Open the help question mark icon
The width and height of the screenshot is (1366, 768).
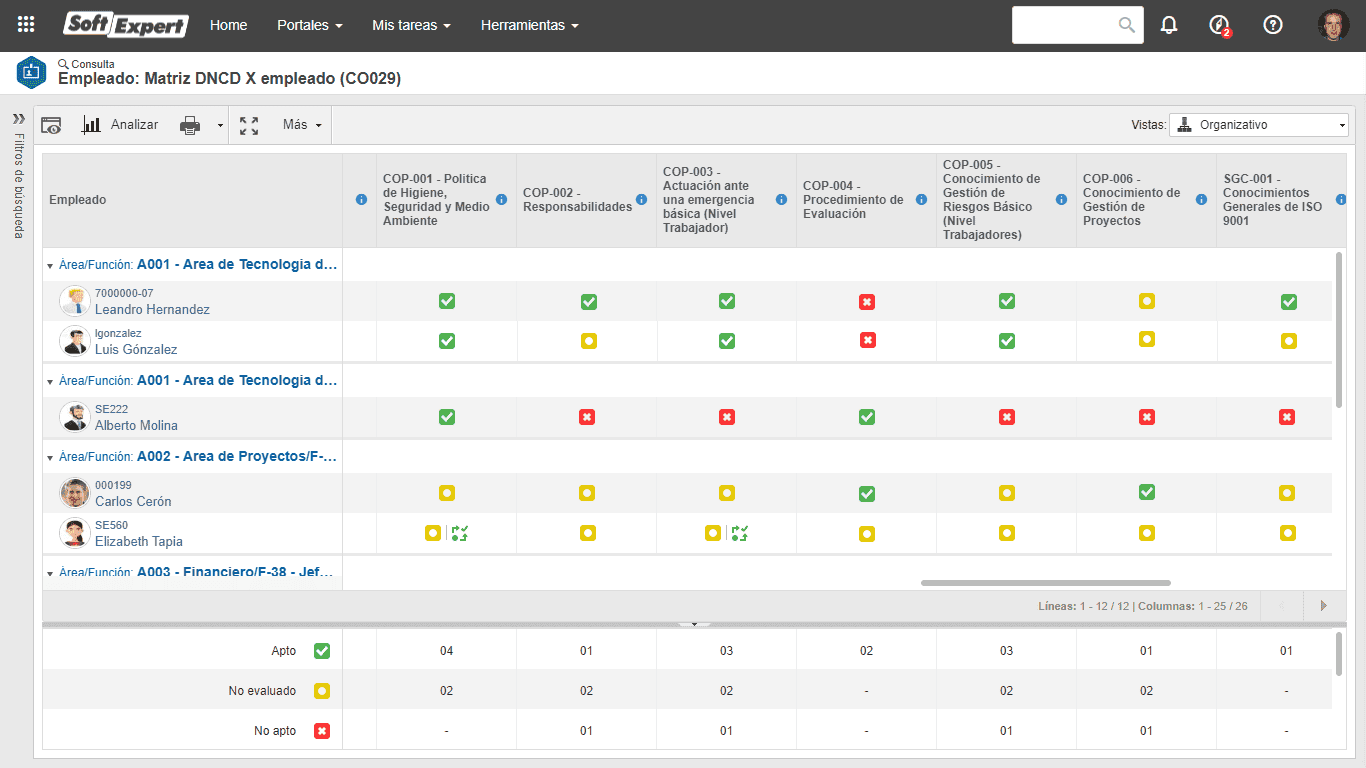click(1273, 25)
